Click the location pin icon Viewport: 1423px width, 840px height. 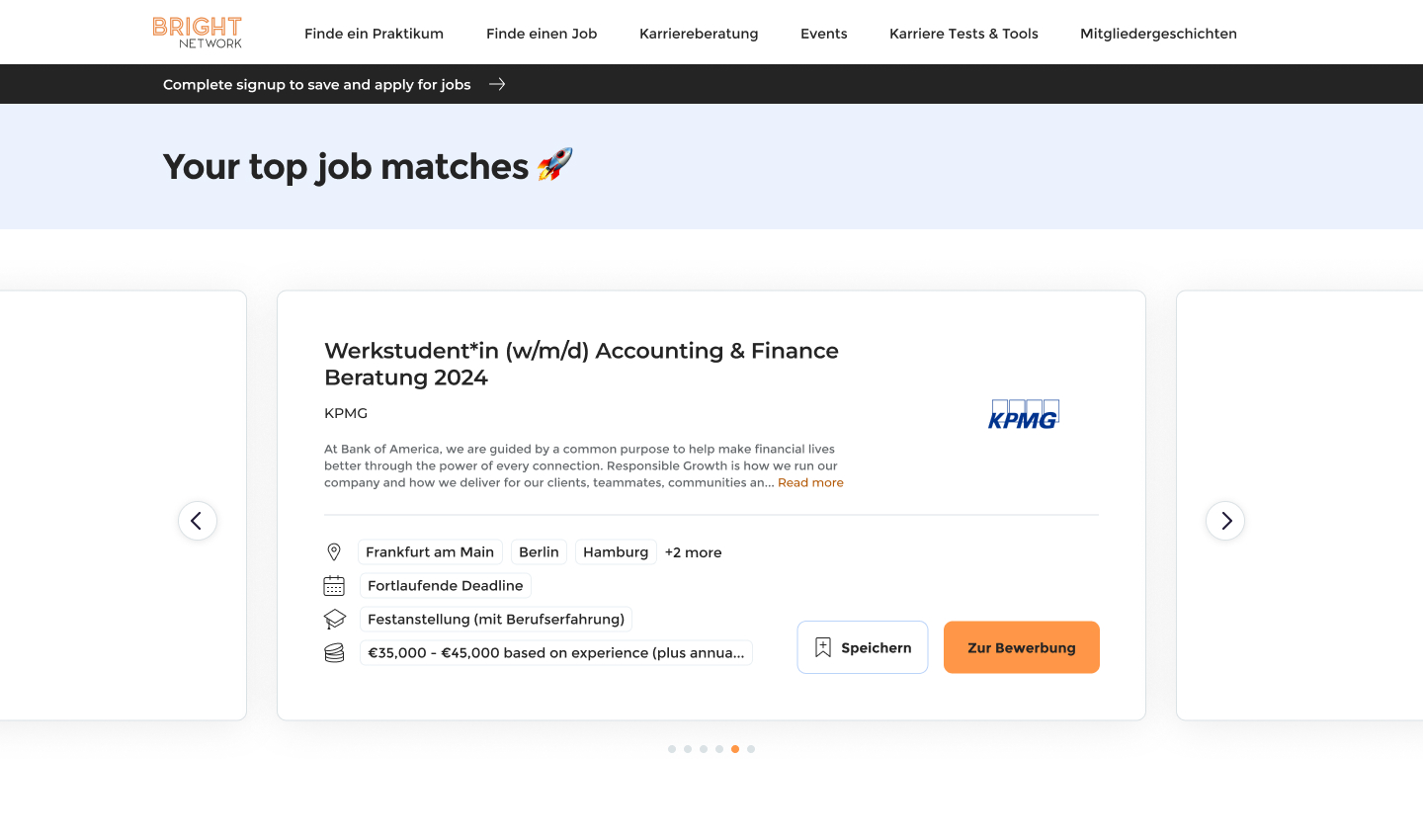click(334, 552)
